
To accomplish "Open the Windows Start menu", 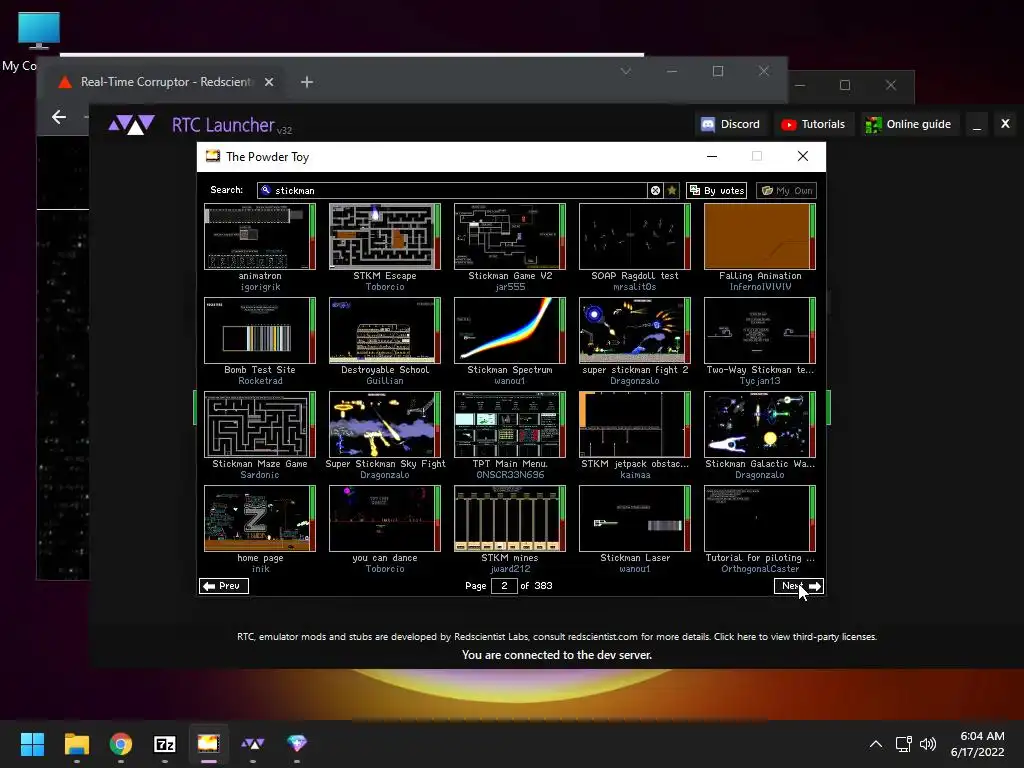I will point(32,744).
